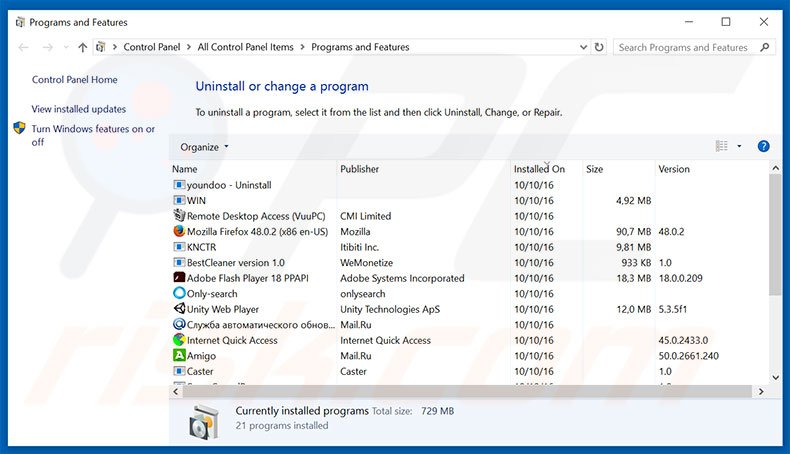Click the youndoo - Uninstall program icon

(x=179, y=185)
